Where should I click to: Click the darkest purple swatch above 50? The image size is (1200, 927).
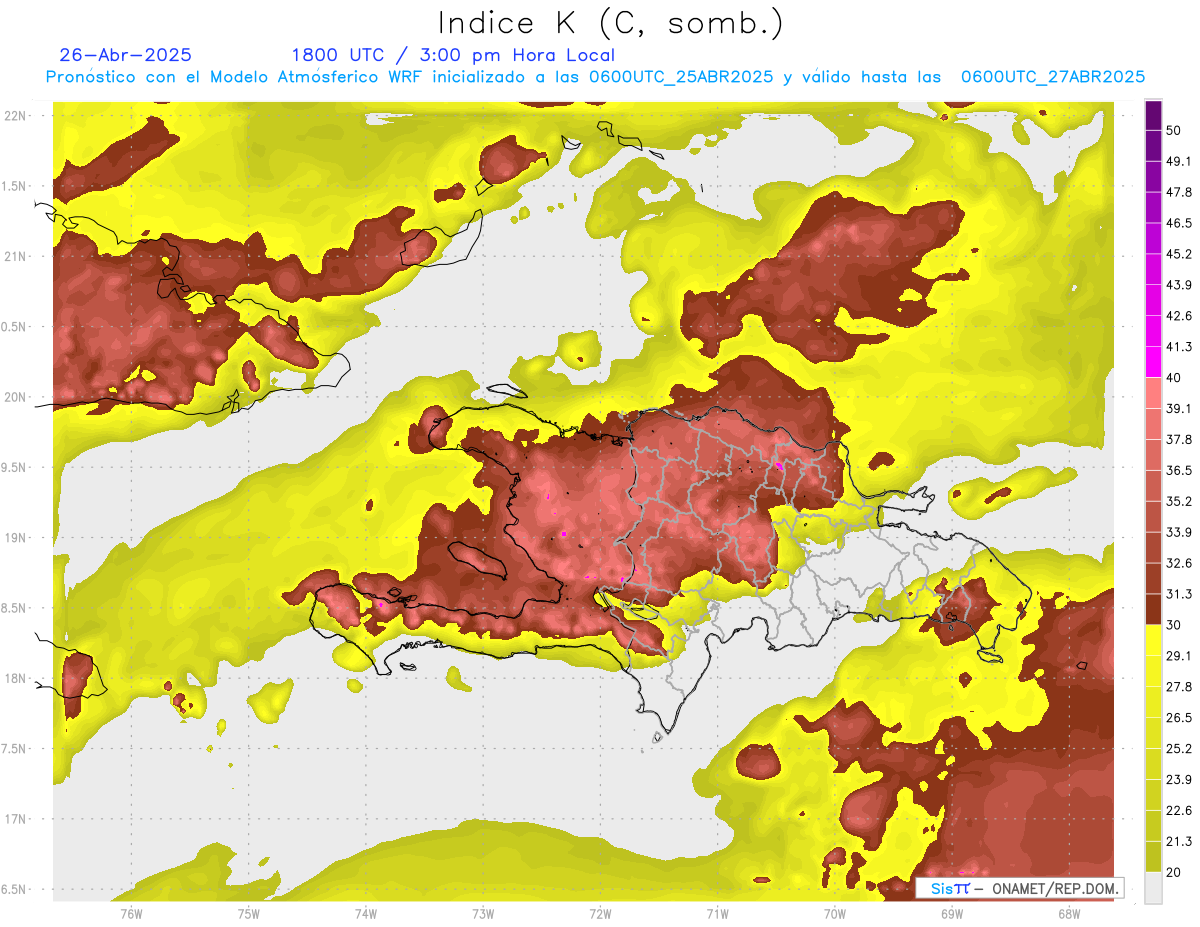(1153, 114)
